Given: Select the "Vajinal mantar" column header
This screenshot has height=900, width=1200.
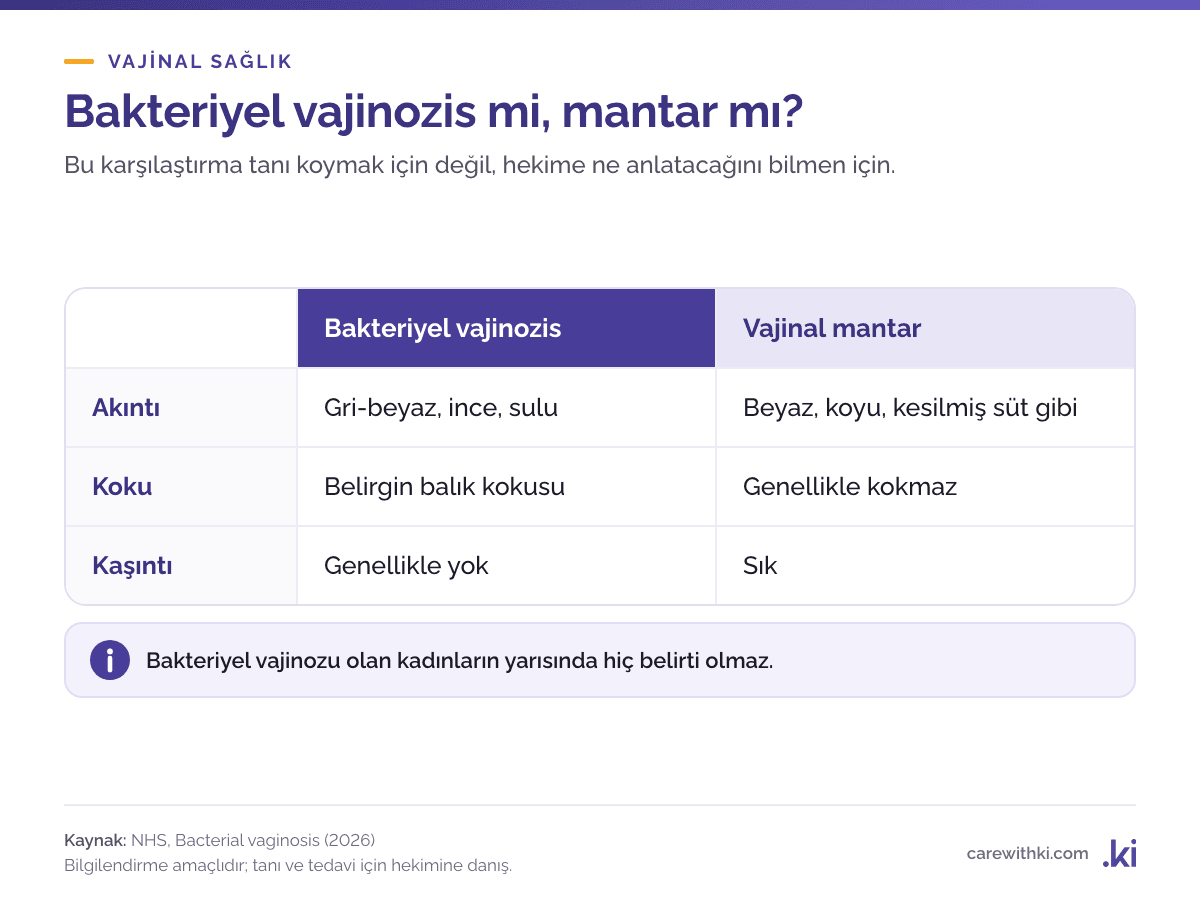Looking at the screenshot, I should click(x=925, y=328).
